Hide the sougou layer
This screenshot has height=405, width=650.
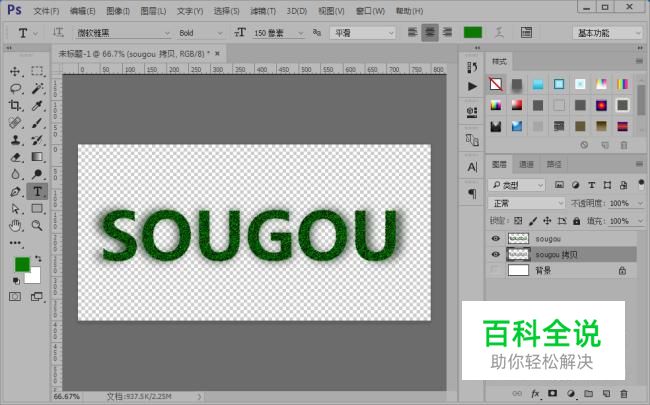click(x=496, y=238)
